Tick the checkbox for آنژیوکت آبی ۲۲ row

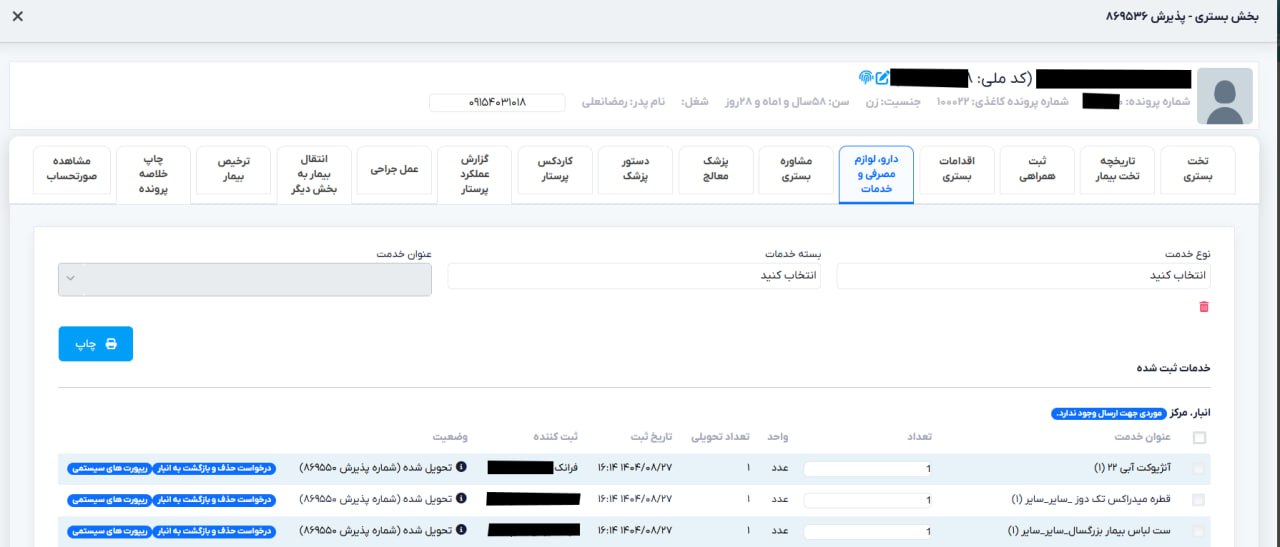click(1198, 469)
